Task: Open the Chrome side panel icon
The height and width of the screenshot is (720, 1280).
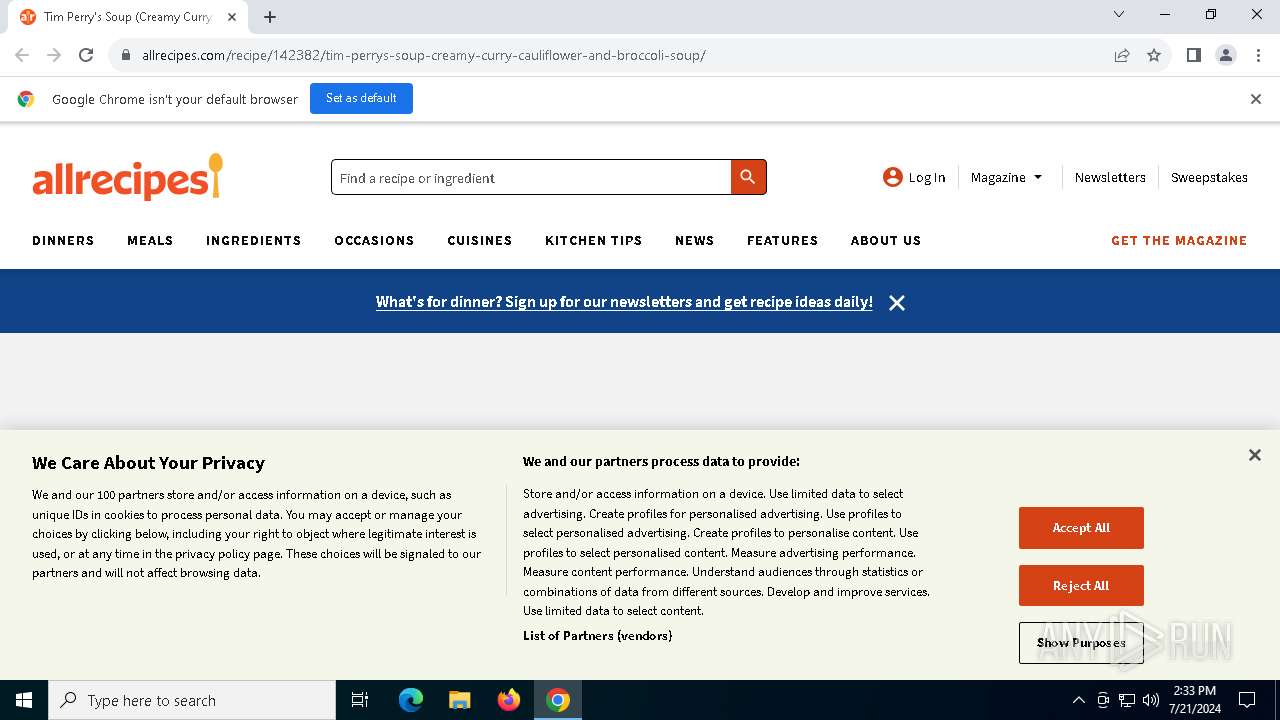Action: click(1193, 55)
